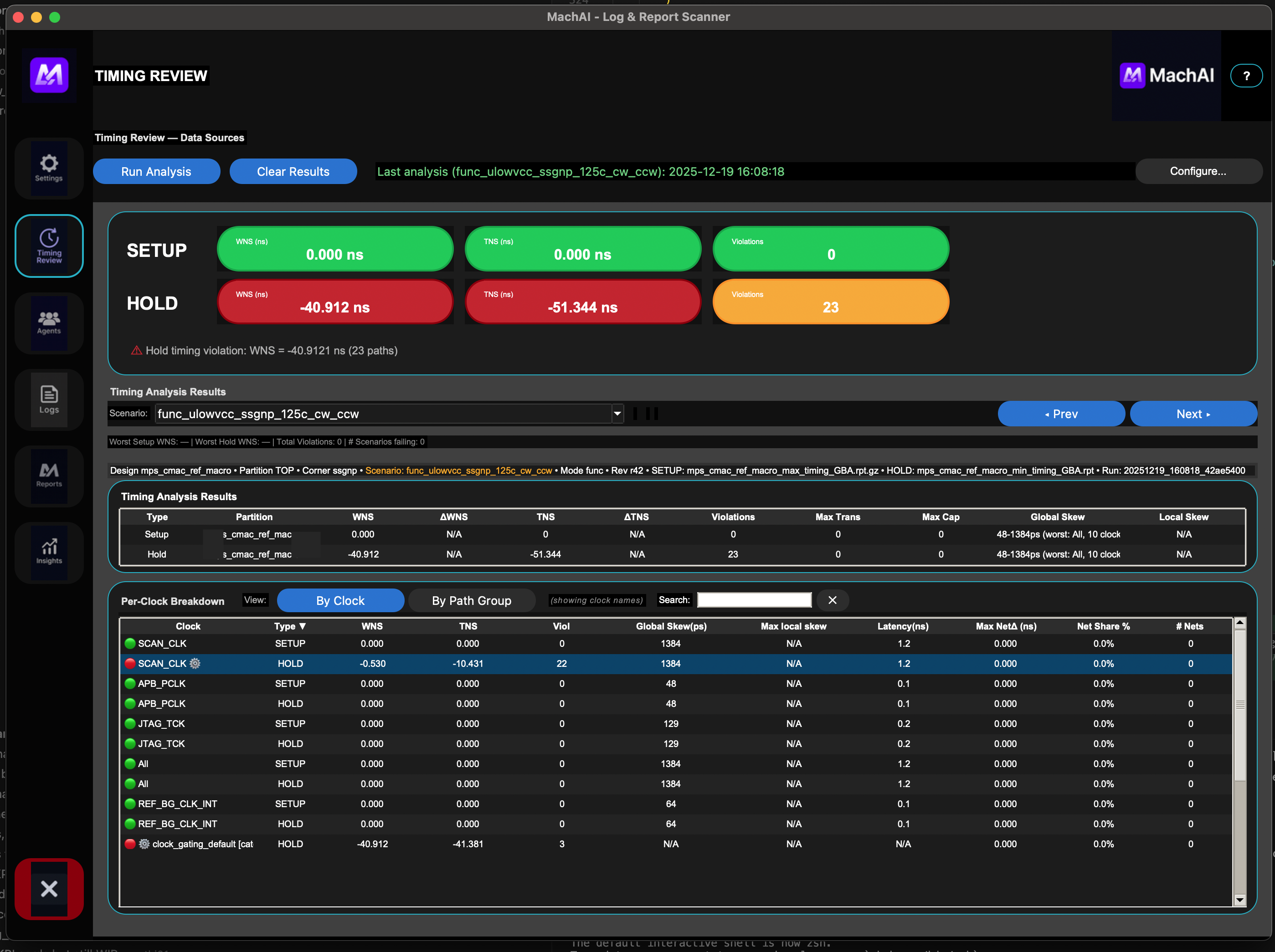Click the down arrow of the table scrollbar
Viewport: 1275px width, 952px height.
click(1240, 900)
